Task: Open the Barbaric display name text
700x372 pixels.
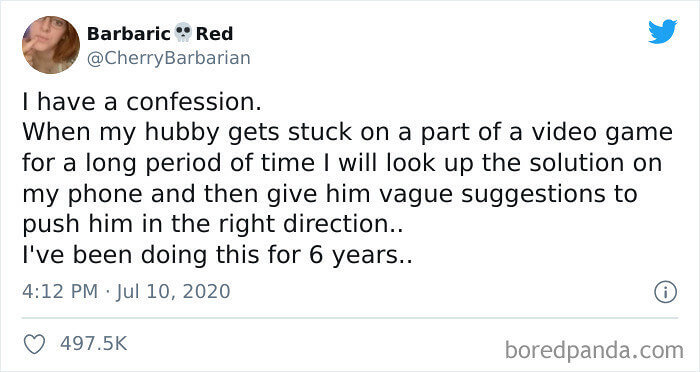Action: pos(129,33)
